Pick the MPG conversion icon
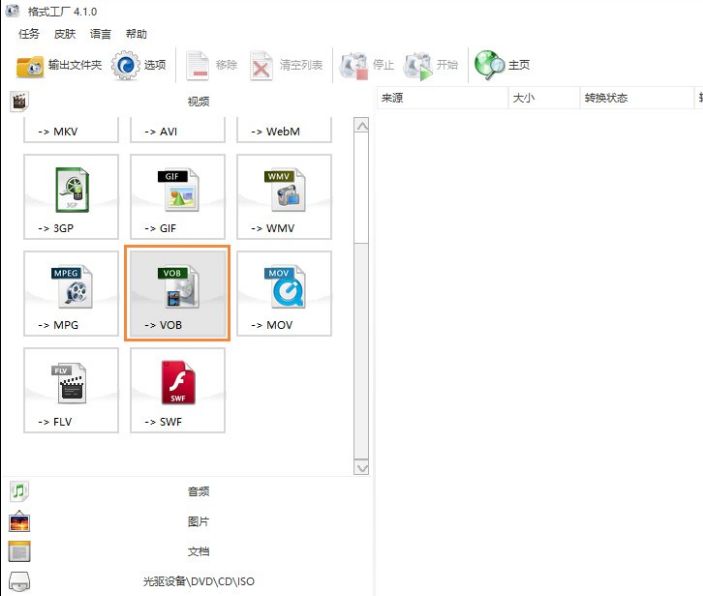The width and height of the screenshot is (703, 596). click(x=71, y=294)
